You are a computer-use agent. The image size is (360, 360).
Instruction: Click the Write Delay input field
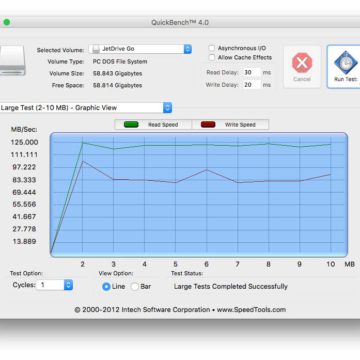[x=251, y=85]
